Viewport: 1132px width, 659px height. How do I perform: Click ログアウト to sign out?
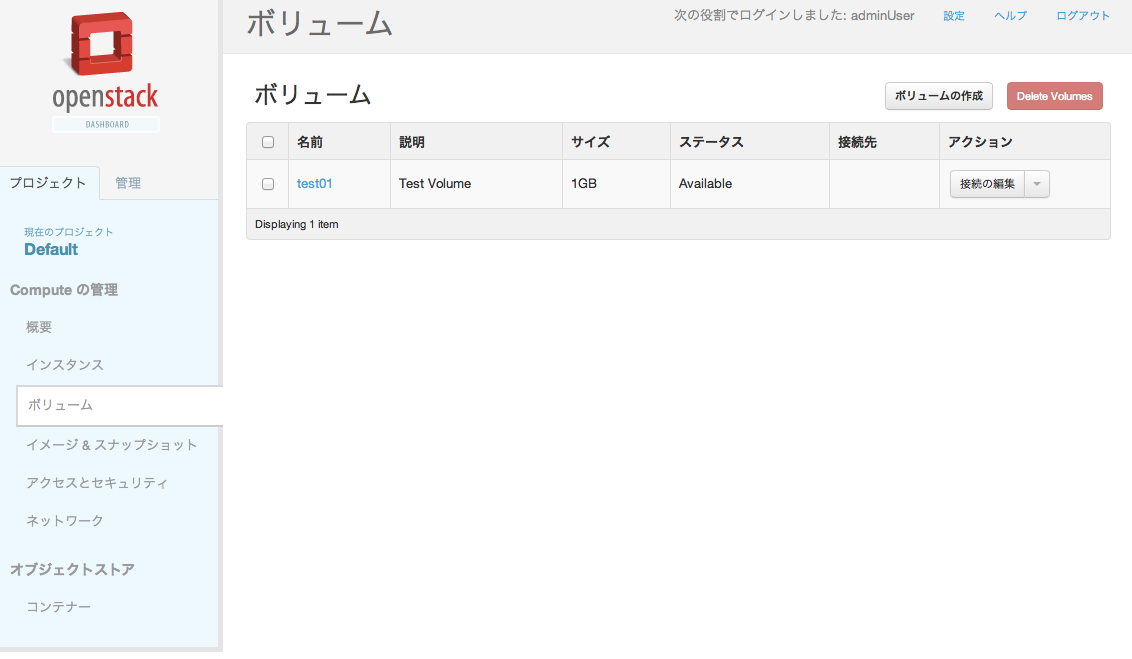[1083, 16]
